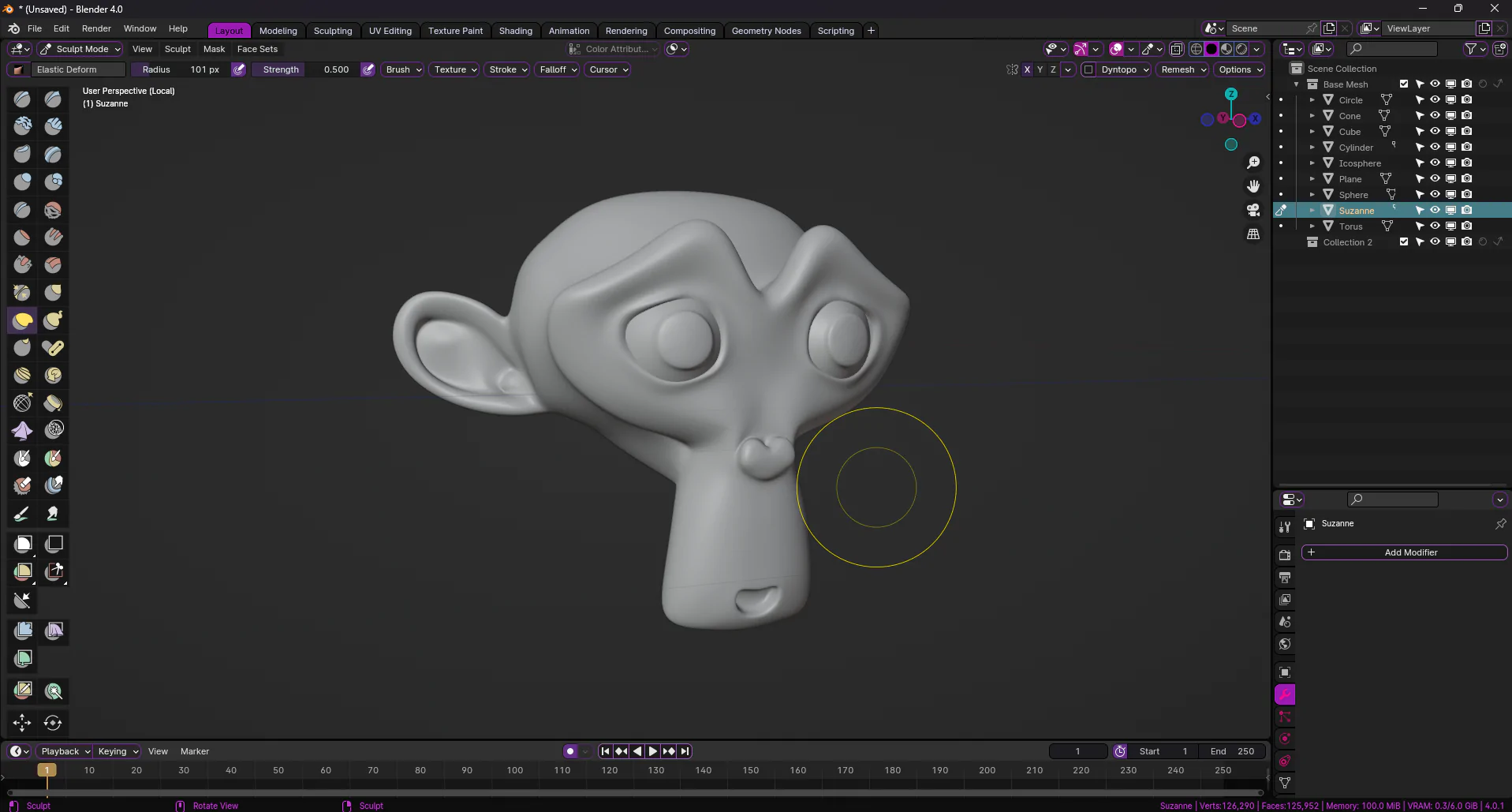Open the Sculpt Mode dropdown
This screenshot has width=1512, height=812.
tap(81, 49)
